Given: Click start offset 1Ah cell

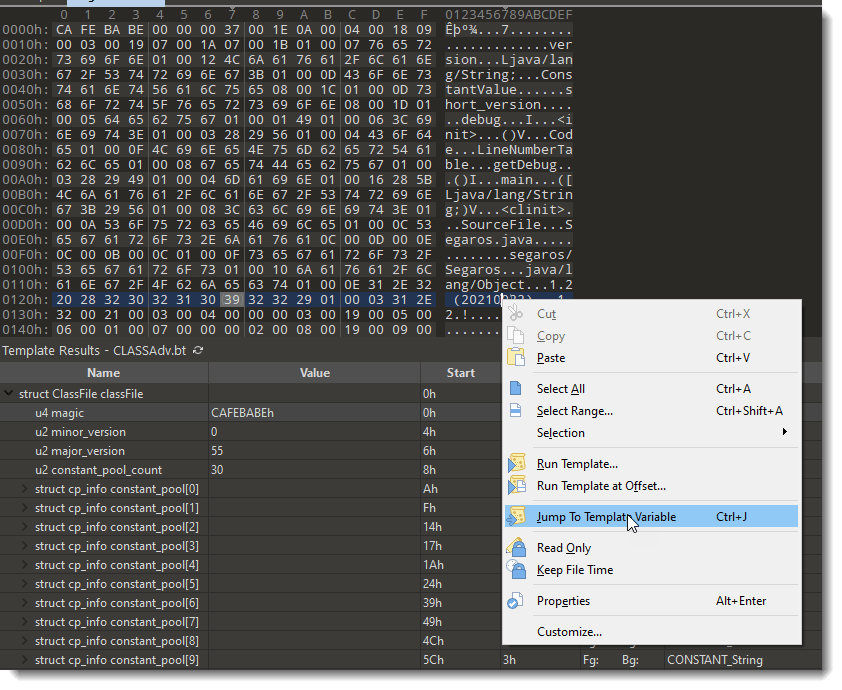Looking at the screenshot, I should [x=461, y=565].
